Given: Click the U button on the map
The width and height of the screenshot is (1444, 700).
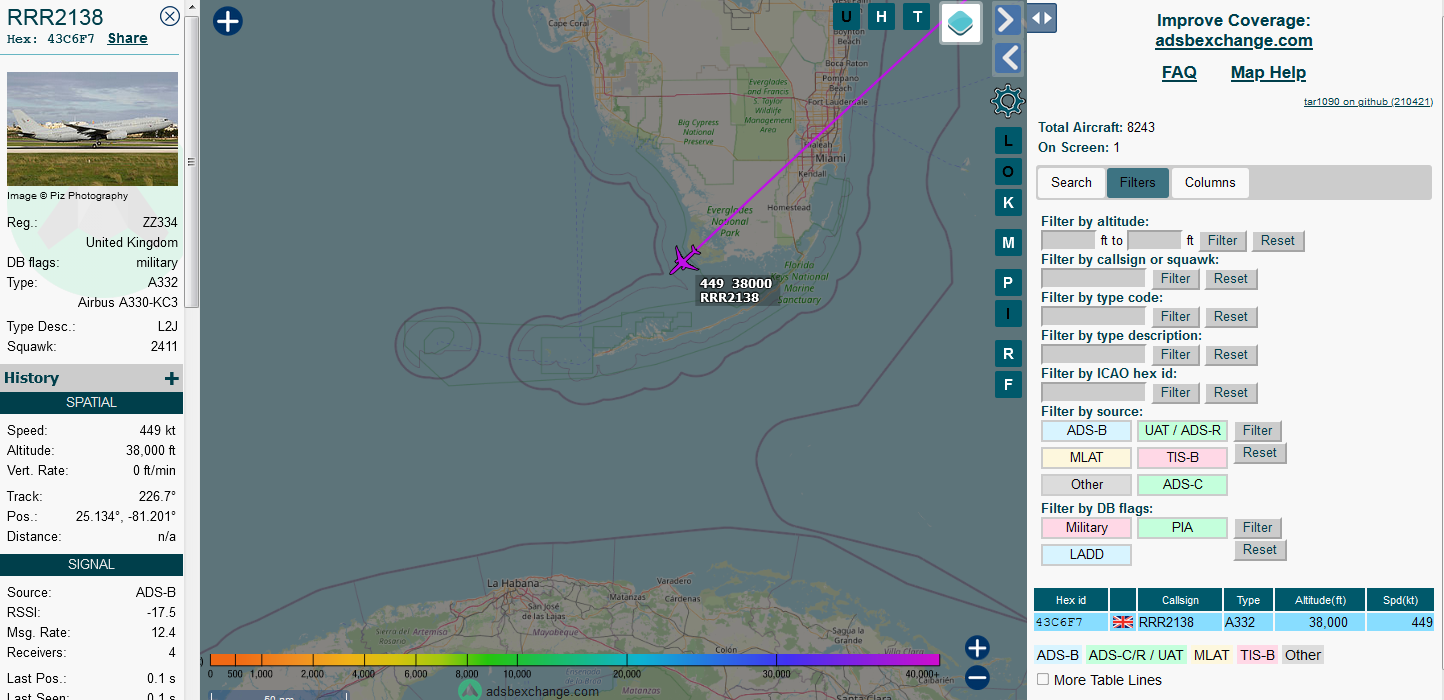Looking at the screenshot, I should 847,16.
